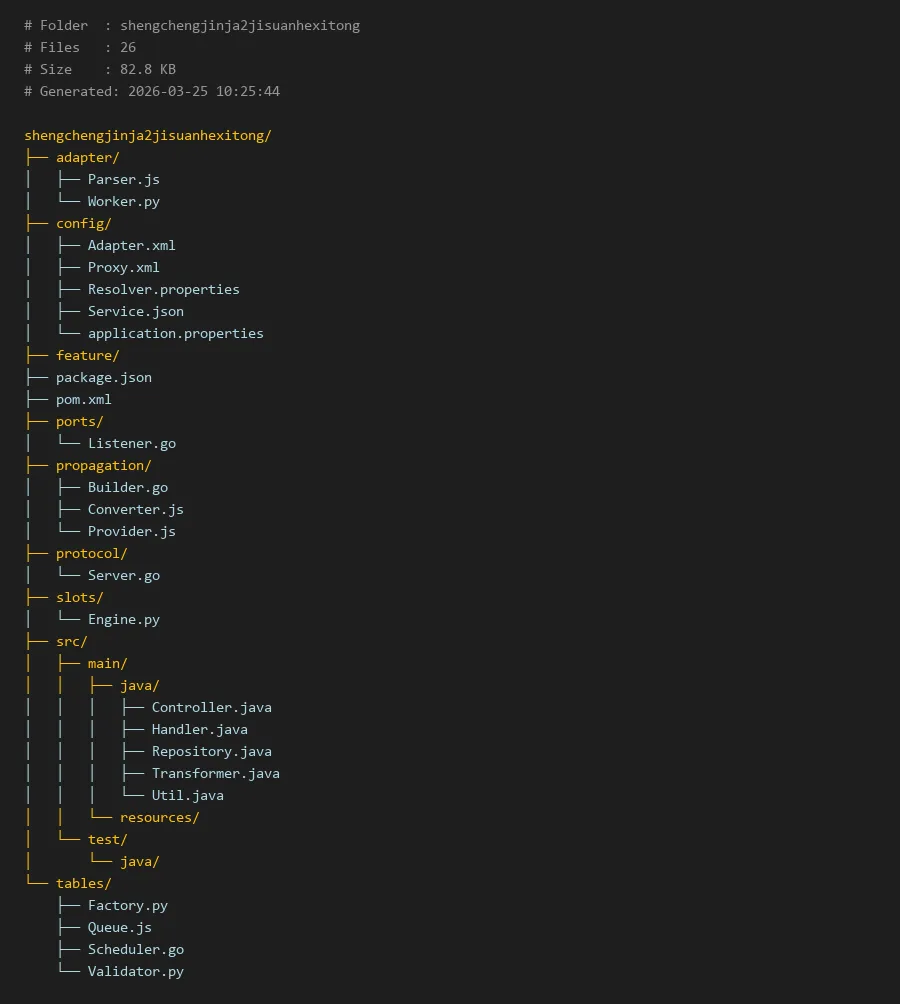Expand the config/ folder
Screen dimensions: 900x1004
(84, 223)
